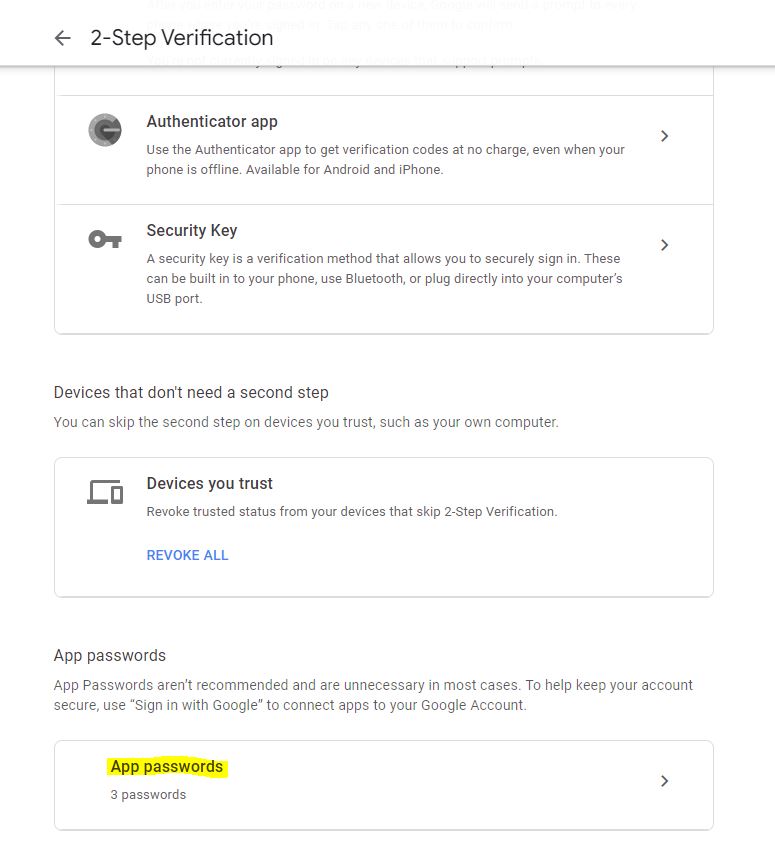Click the Authenticator app description text
The image size is (775, 850).
click(x=385, y=159)
